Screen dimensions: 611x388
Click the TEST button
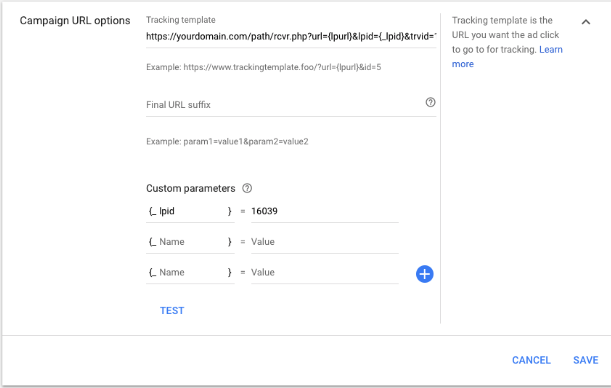tap(172, 310)
